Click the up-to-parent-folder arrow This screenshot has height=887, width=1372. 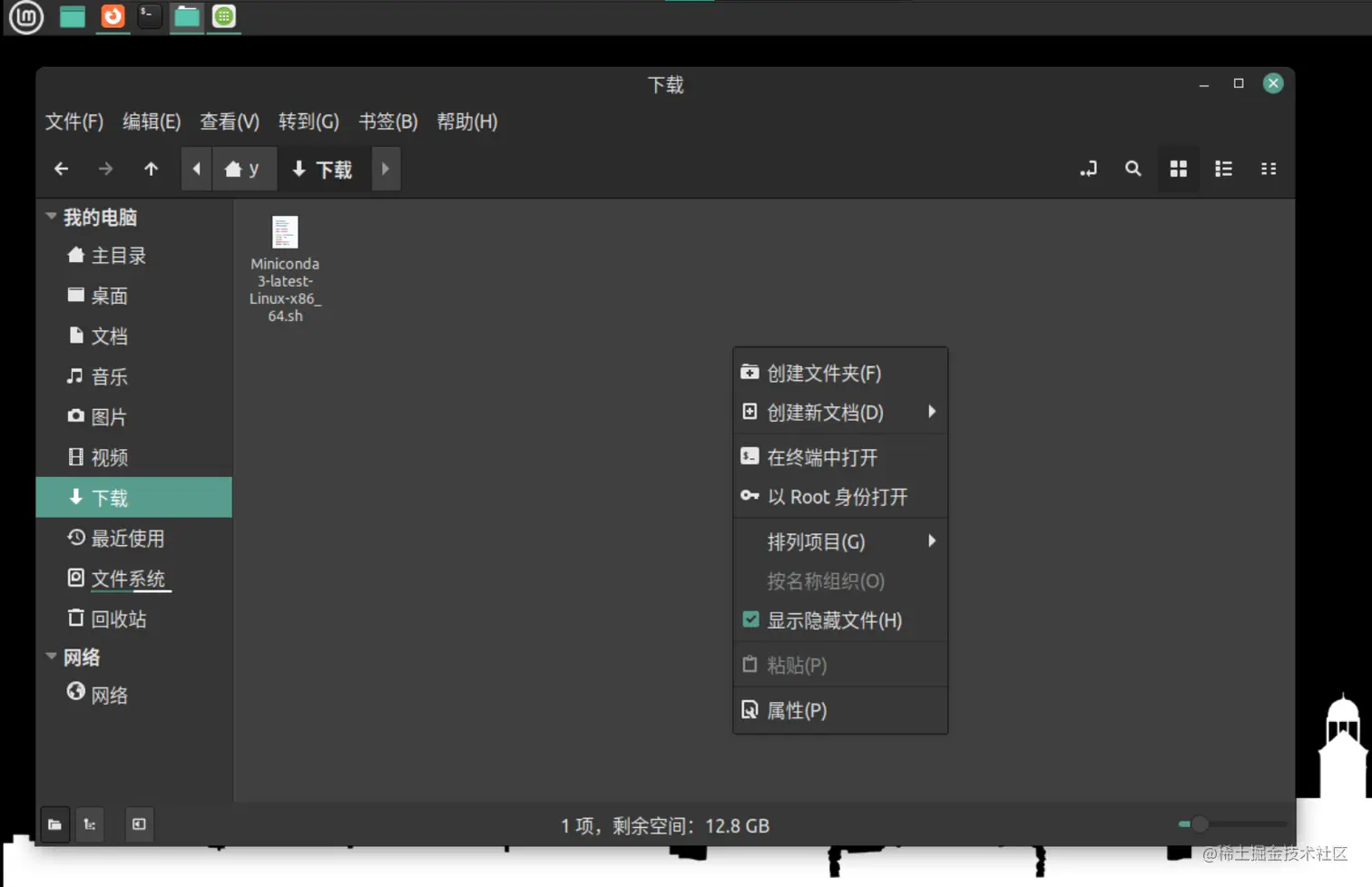click(151, 169)
